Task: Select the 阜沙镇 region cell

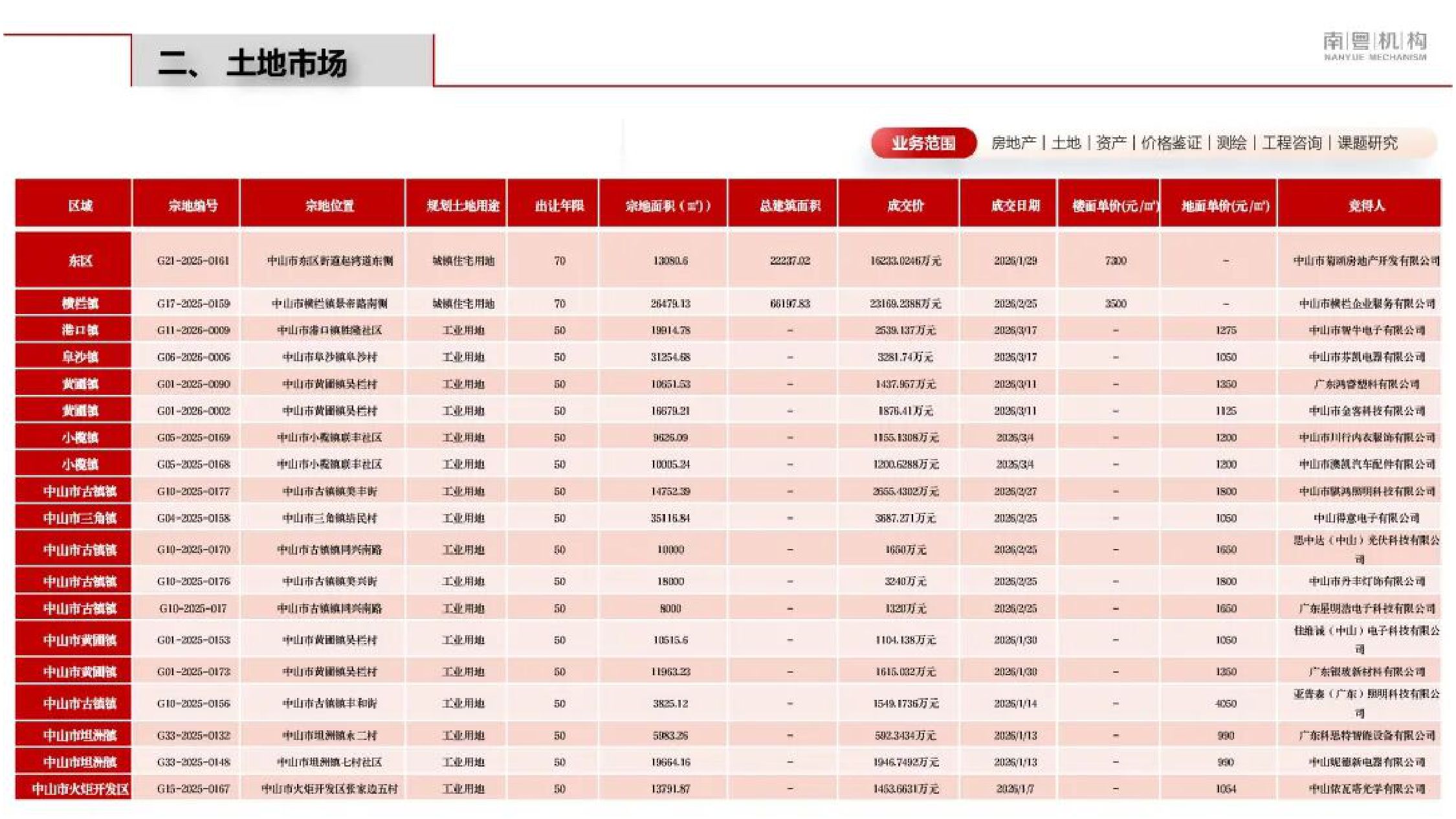Action: [x=74, y=357]
